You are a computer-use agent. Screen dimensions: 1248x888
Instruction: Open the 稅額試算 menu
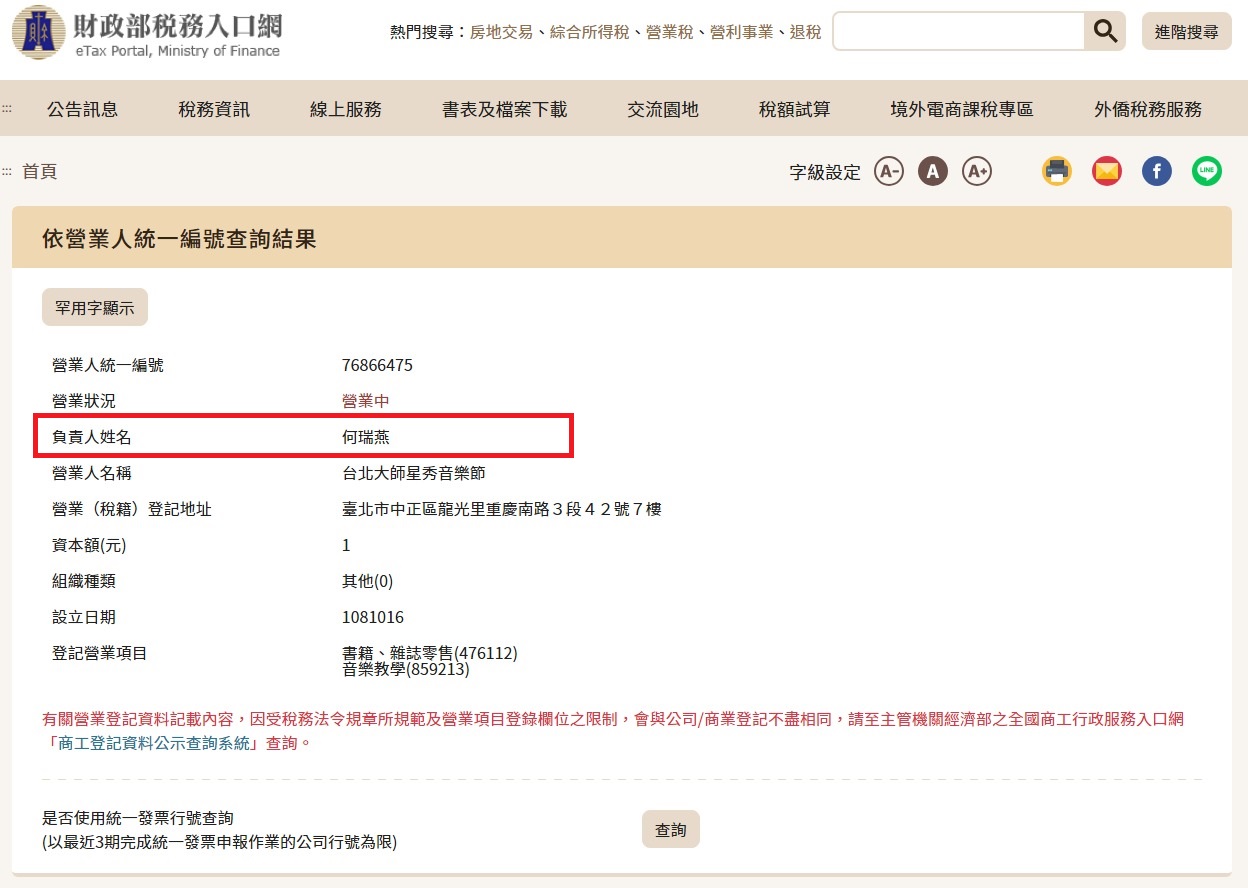[795, 109]
